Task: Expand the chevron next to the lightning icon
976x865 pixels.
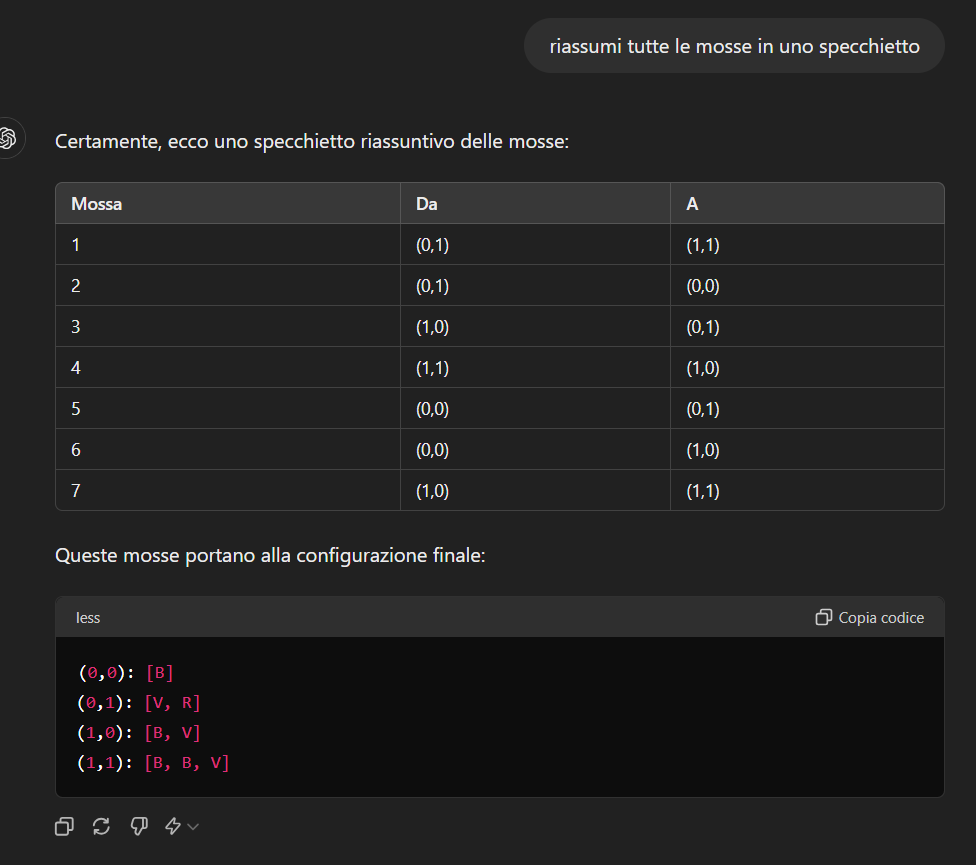Action: (193, 826)
